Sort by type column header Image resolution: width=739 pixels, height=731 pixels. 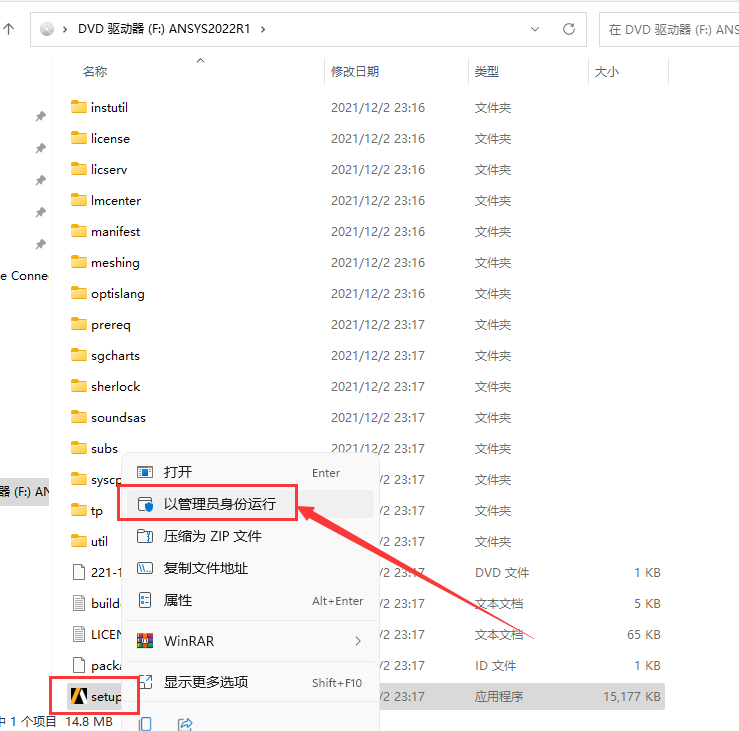click(486, 72)
